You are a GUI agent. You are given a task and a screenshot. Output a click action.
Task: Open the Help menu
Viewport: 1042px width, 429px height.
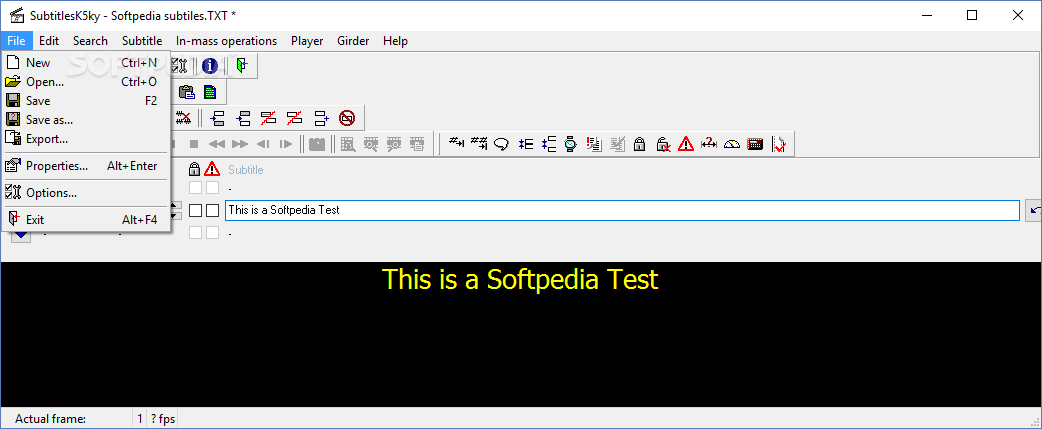(395, 41)
